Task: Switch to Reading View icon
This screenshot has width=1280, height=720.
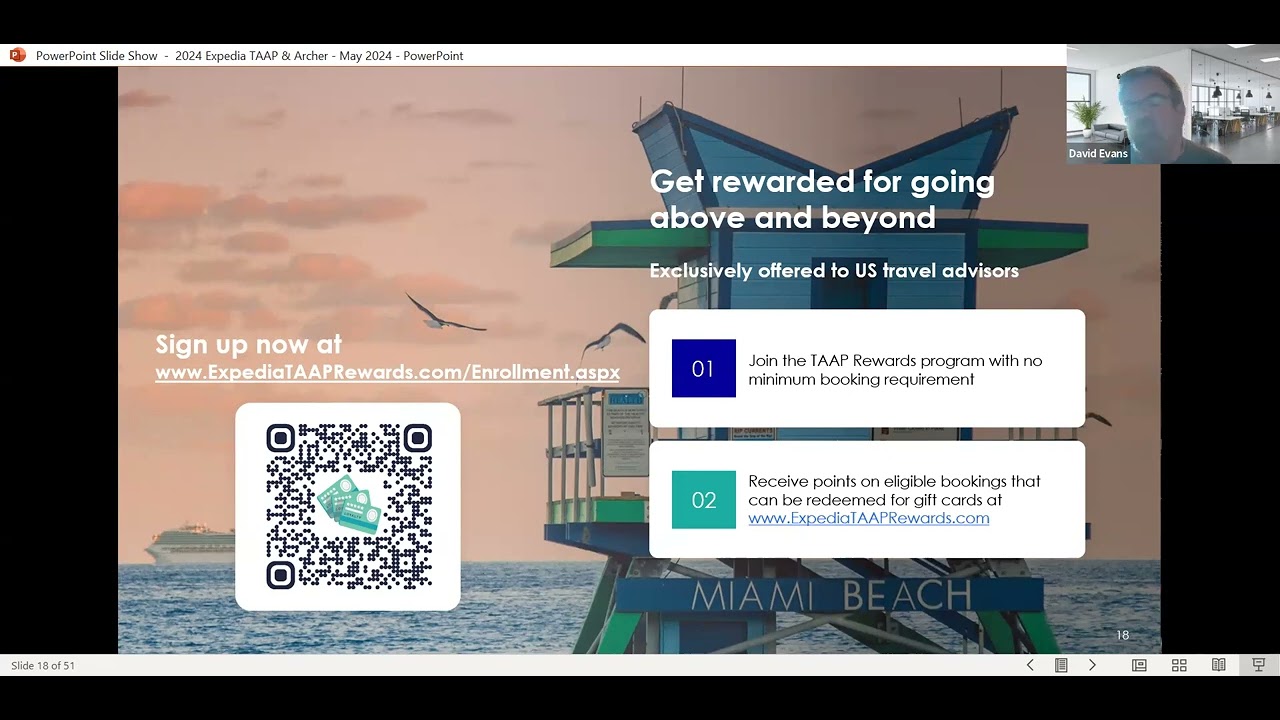Action: point(1218,665)
